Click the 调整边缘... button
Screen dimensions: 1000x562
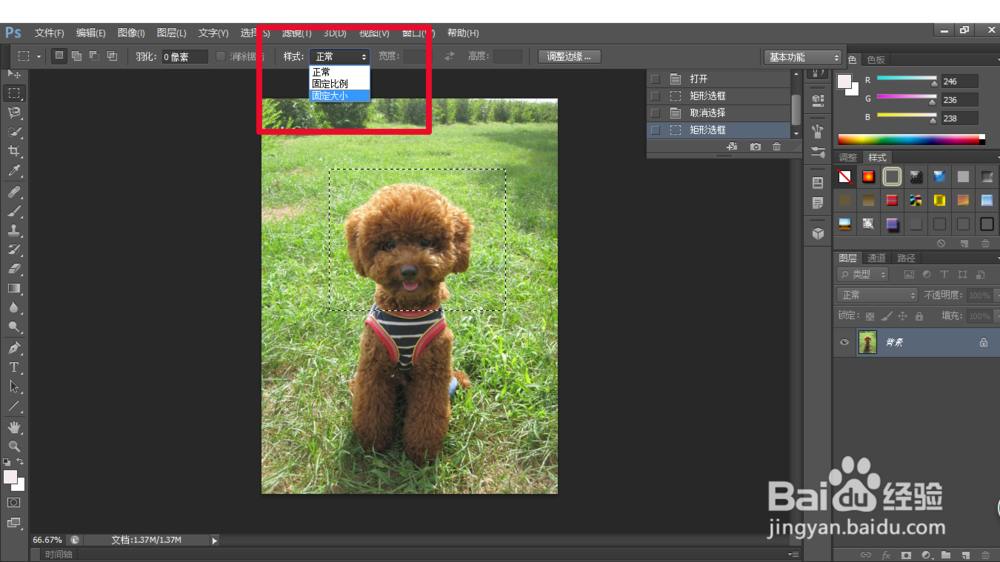click(x=569, y=57)
